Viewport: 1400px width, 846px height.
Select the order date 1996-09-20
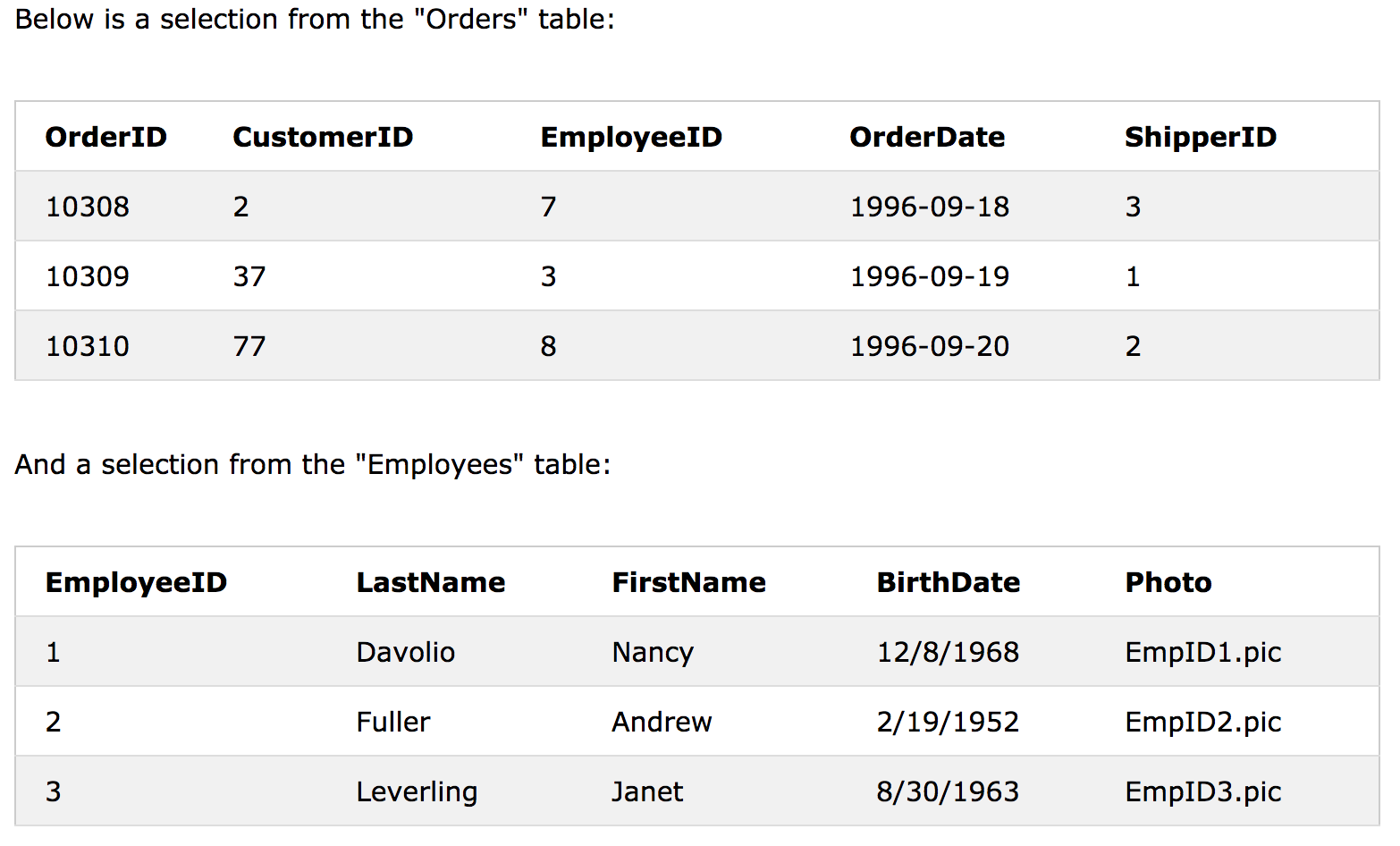coord(930,346)
